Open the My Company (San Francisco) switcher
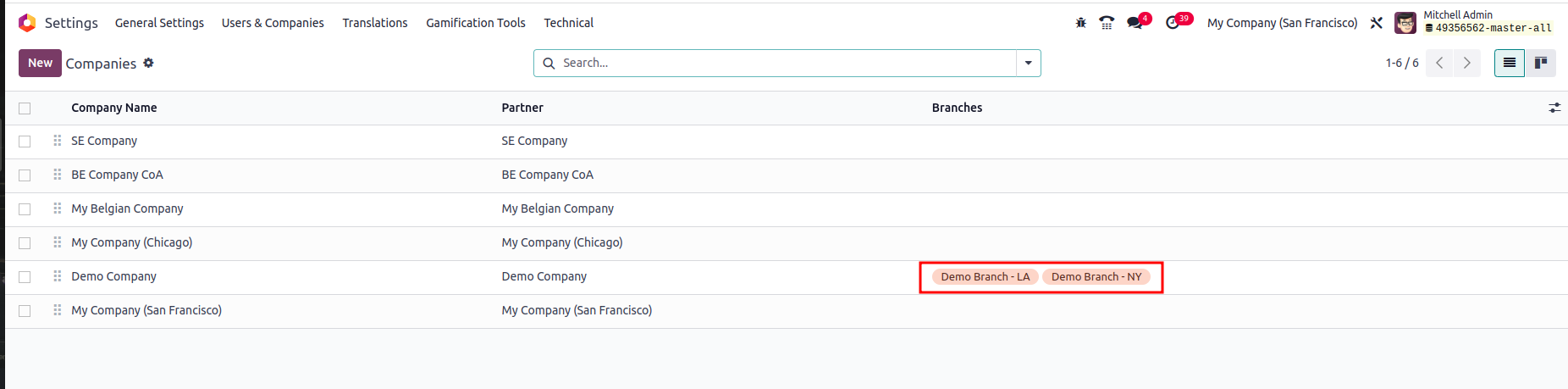 (x=1282, y=23)
